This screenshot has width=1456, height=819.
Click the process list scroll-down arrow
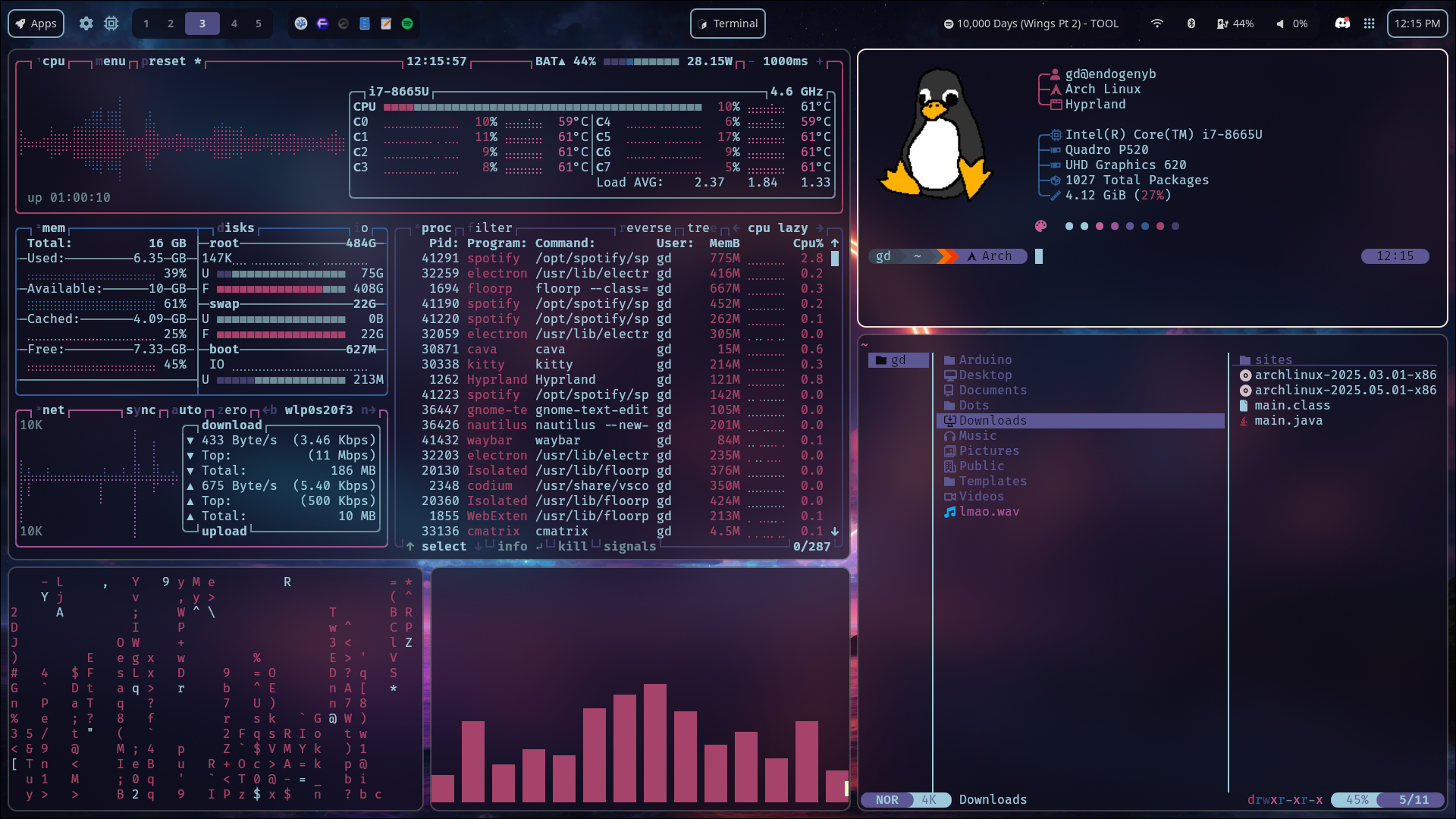pos(835,531)
